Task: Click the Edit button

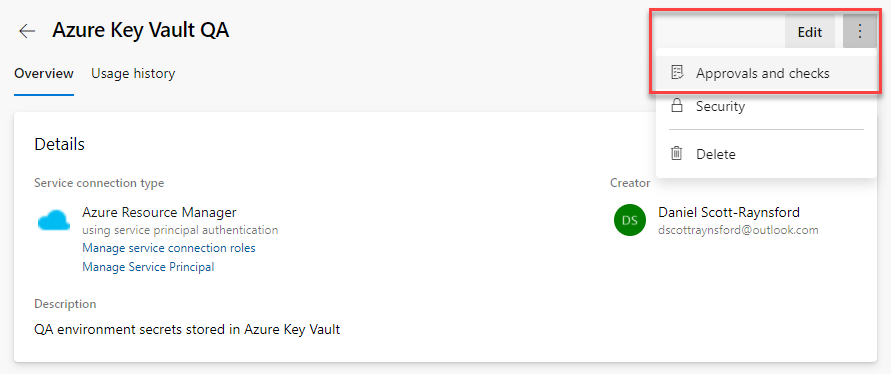Action: pos(810,32)
